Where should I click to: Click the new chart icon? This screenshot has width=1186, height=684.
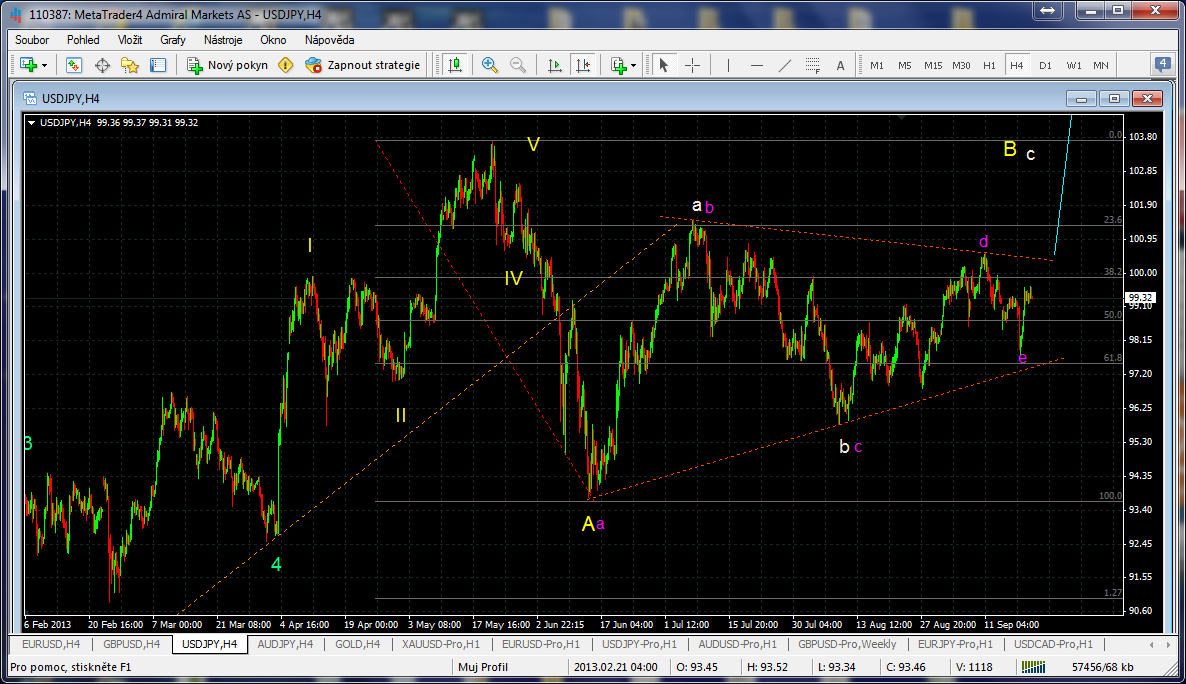coord(29,65)
